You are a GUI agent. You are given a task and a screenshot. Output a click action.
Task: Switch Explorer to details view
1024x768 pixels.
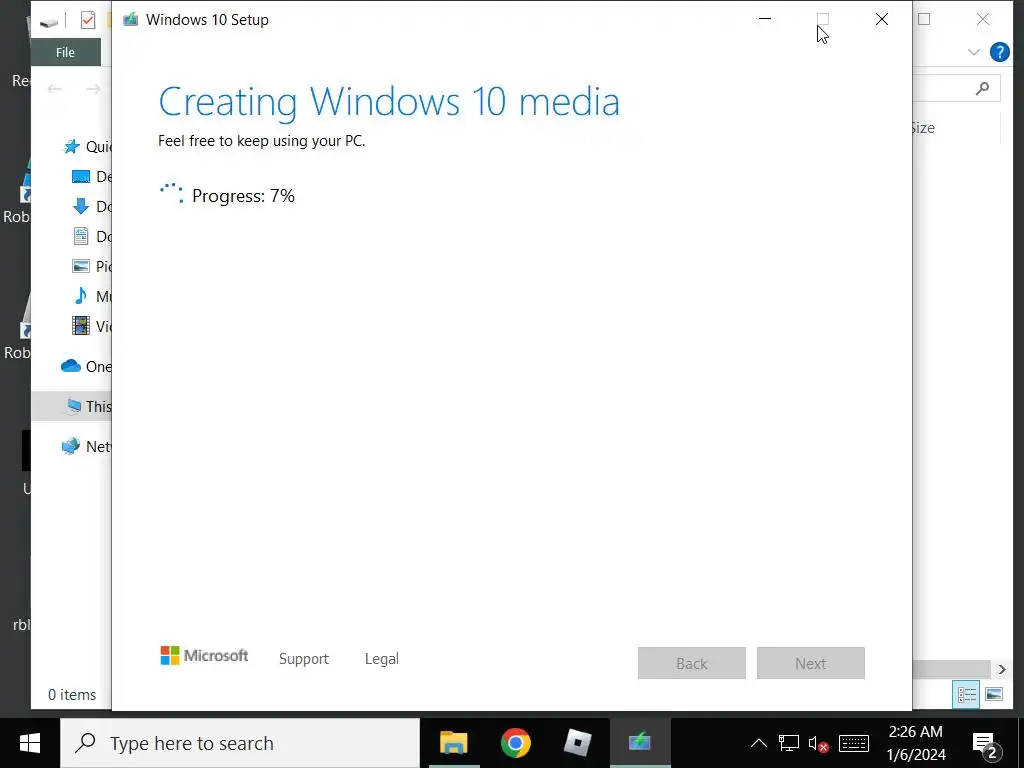[967, 694]
